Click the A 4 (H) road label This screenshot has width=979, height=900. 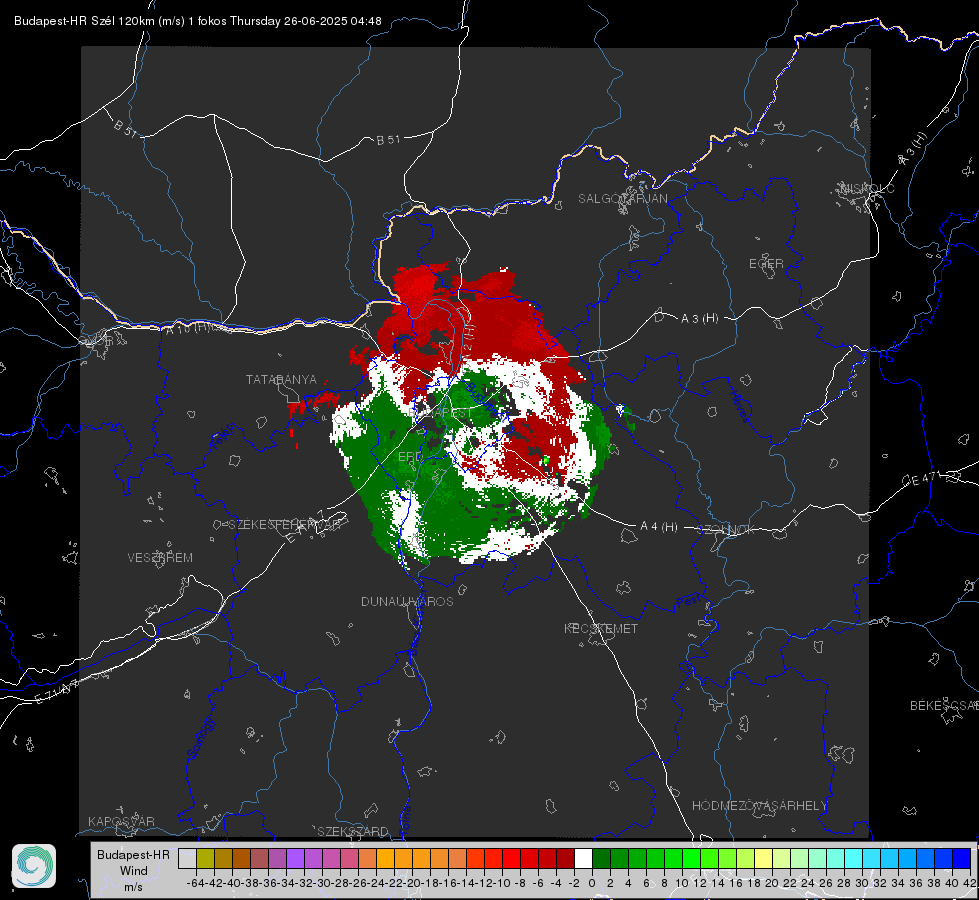point(659,527)
